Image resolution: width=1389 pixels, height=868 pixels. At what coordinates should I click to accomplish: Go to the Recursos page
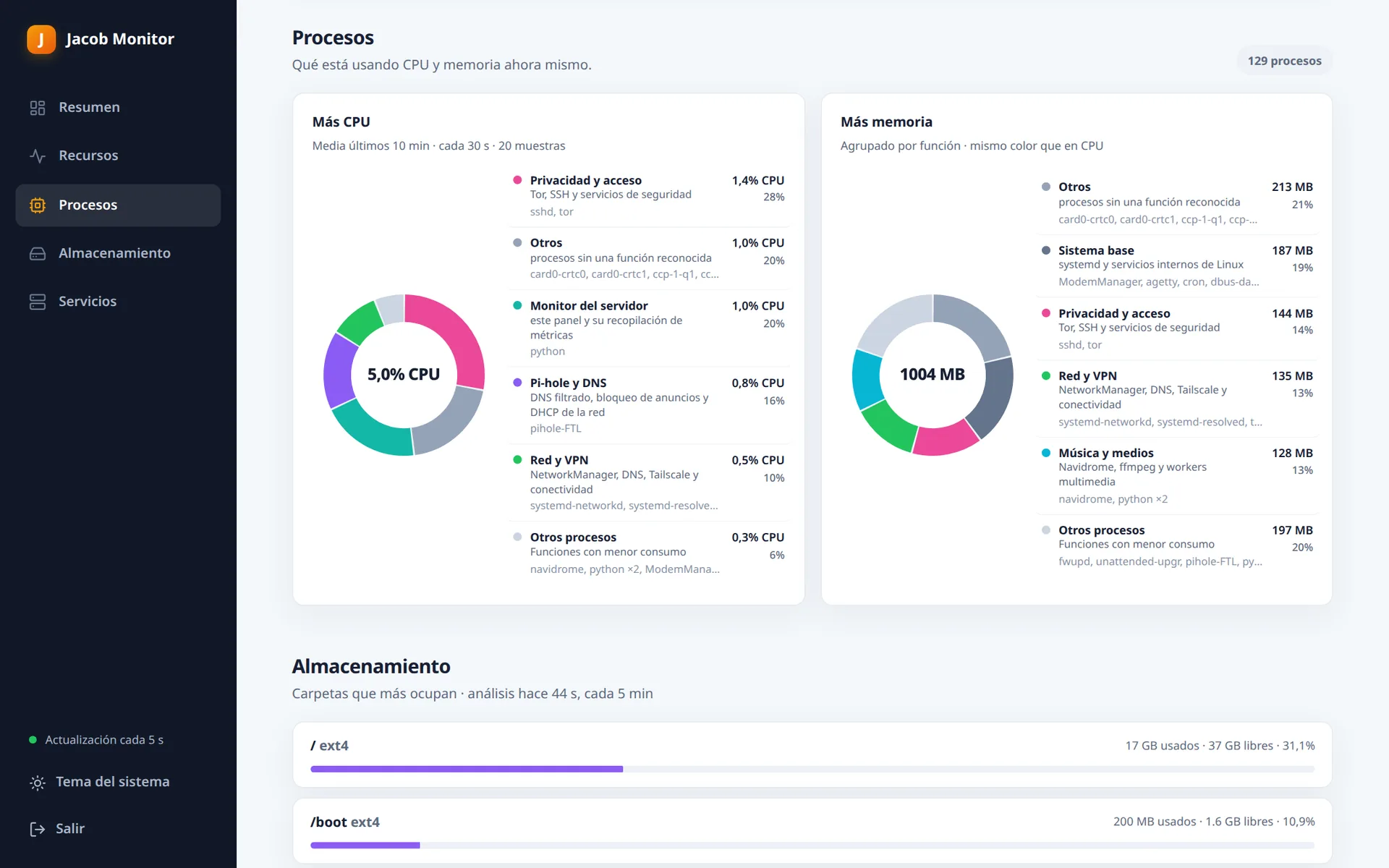click(118, 156)
